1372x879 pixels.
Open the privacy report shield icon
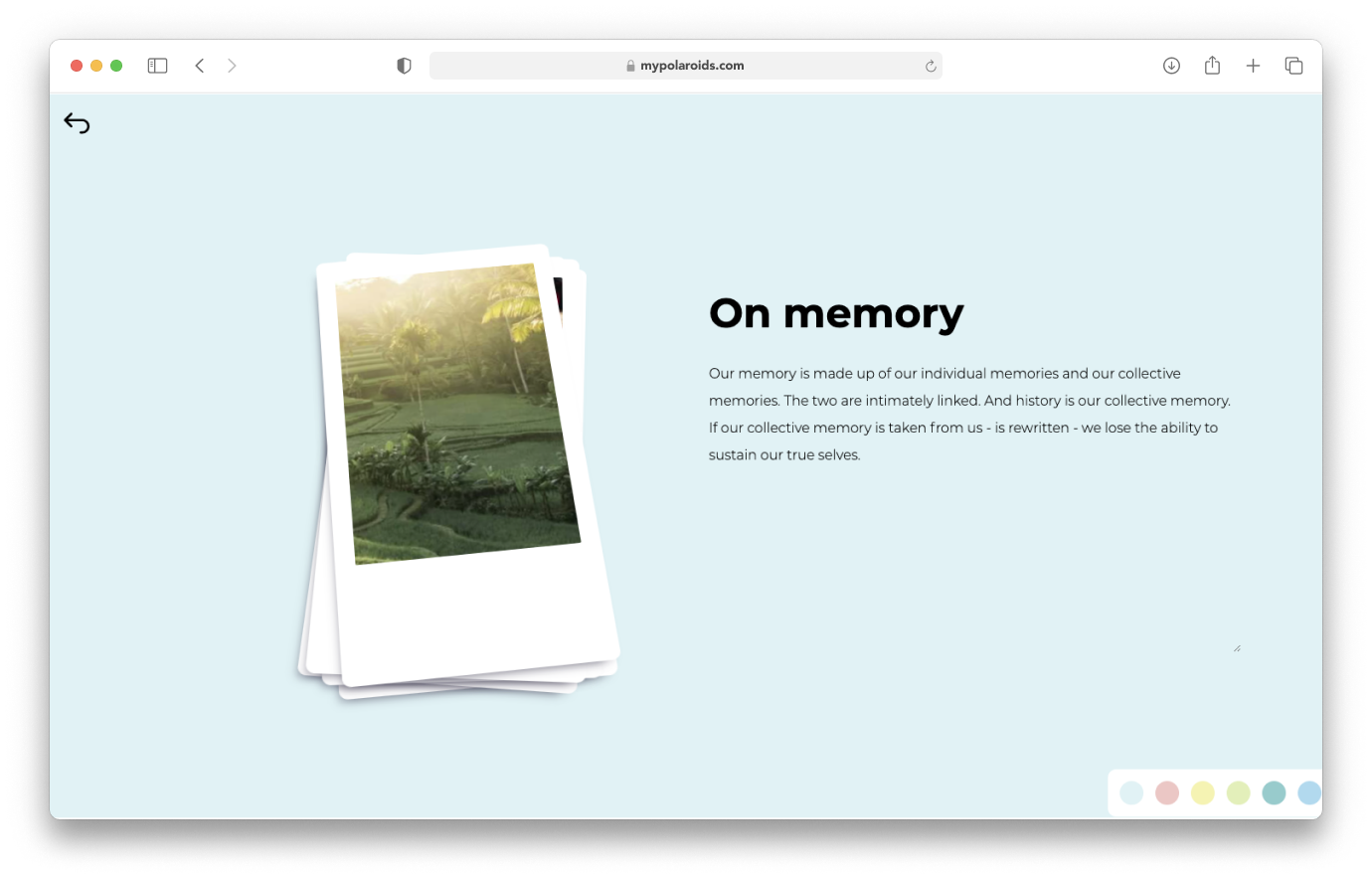404,66
